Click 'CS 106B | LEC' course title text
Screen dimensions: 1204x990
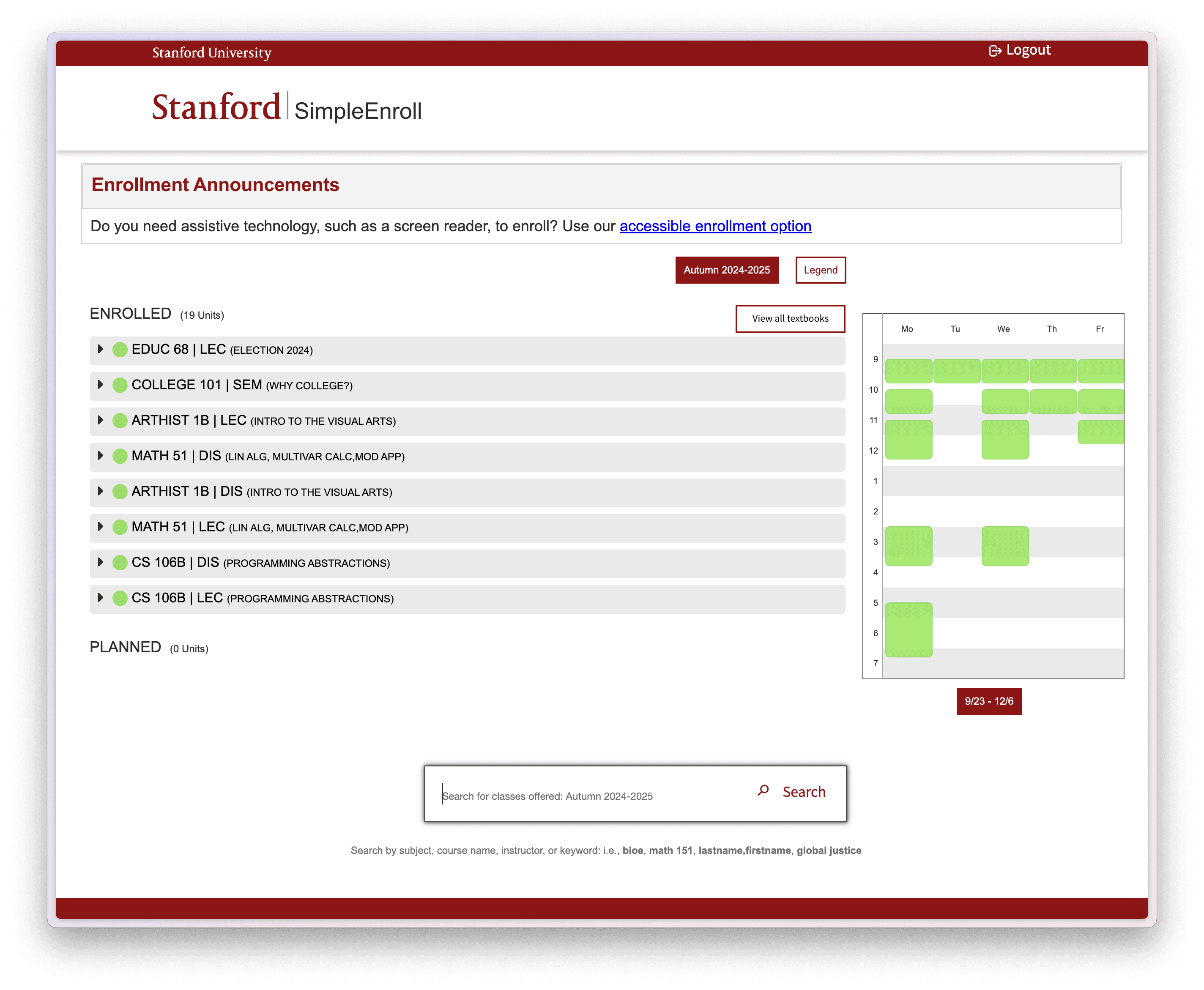[x=177, y=598]
